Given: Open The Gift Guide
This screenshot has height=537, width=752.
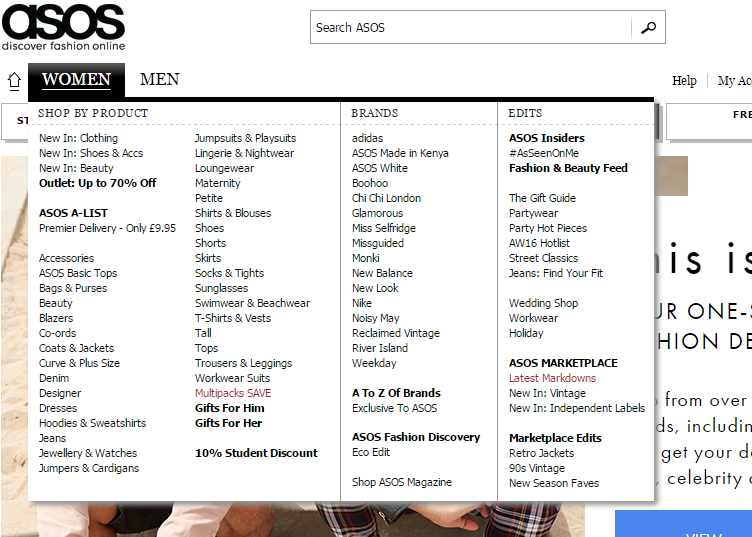Looking at the screenshot, I should tap(542, 198).
